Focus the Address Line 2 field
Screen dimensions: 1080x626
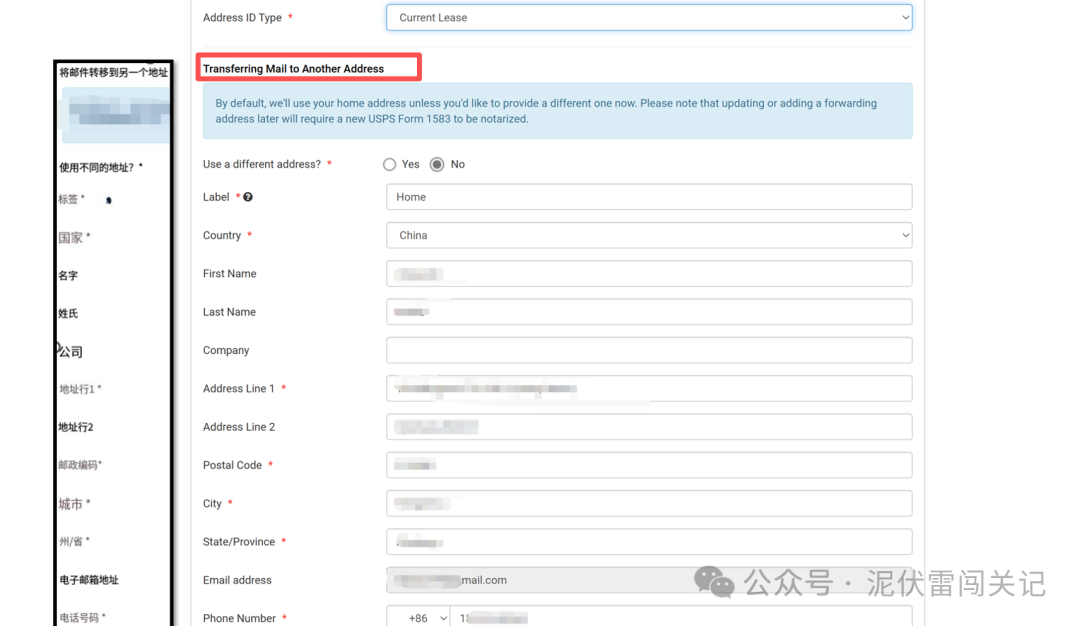coord(649,427)
